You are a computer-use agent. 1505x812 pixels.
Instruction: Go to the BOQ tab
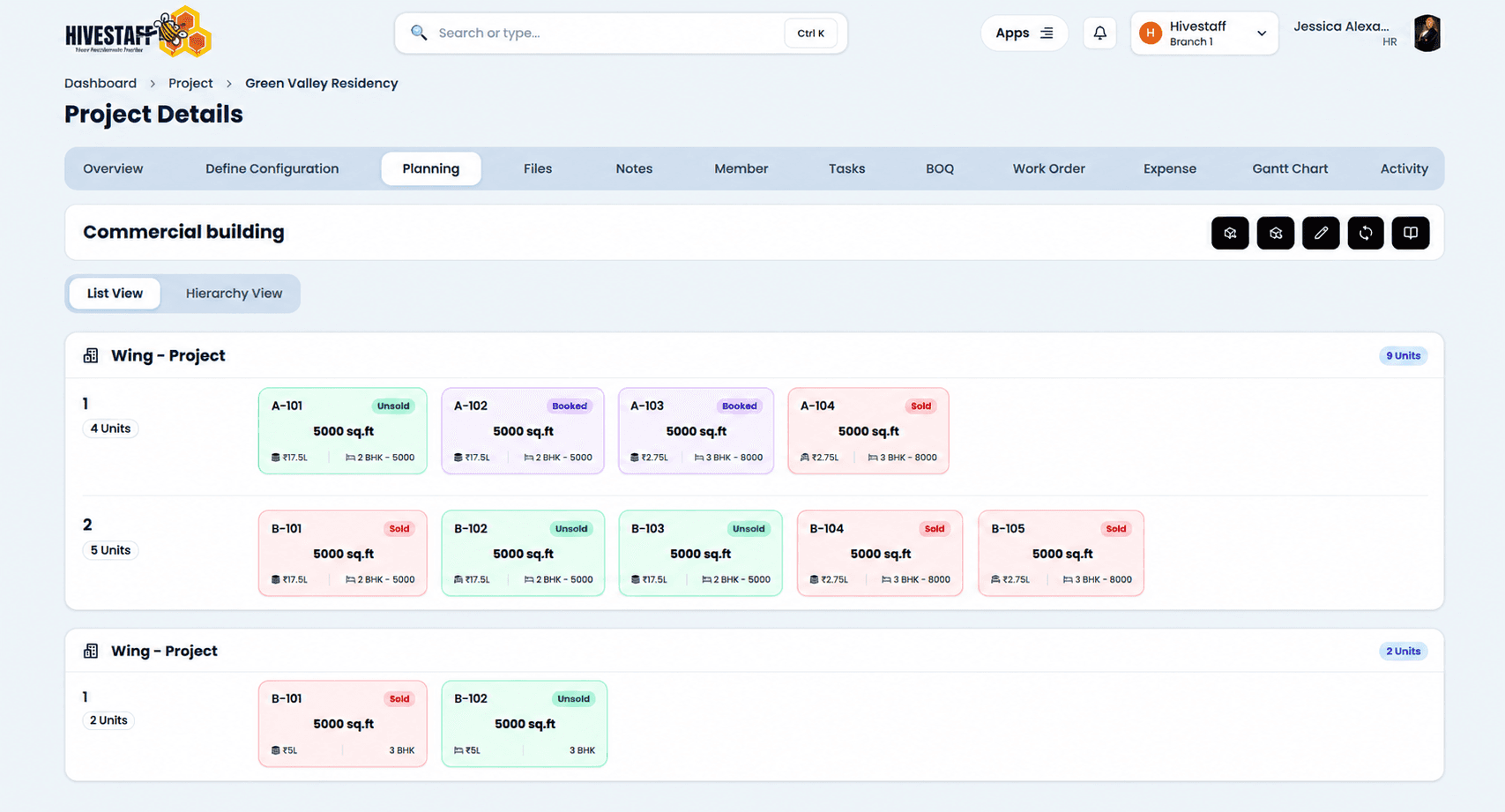(940, 168)
